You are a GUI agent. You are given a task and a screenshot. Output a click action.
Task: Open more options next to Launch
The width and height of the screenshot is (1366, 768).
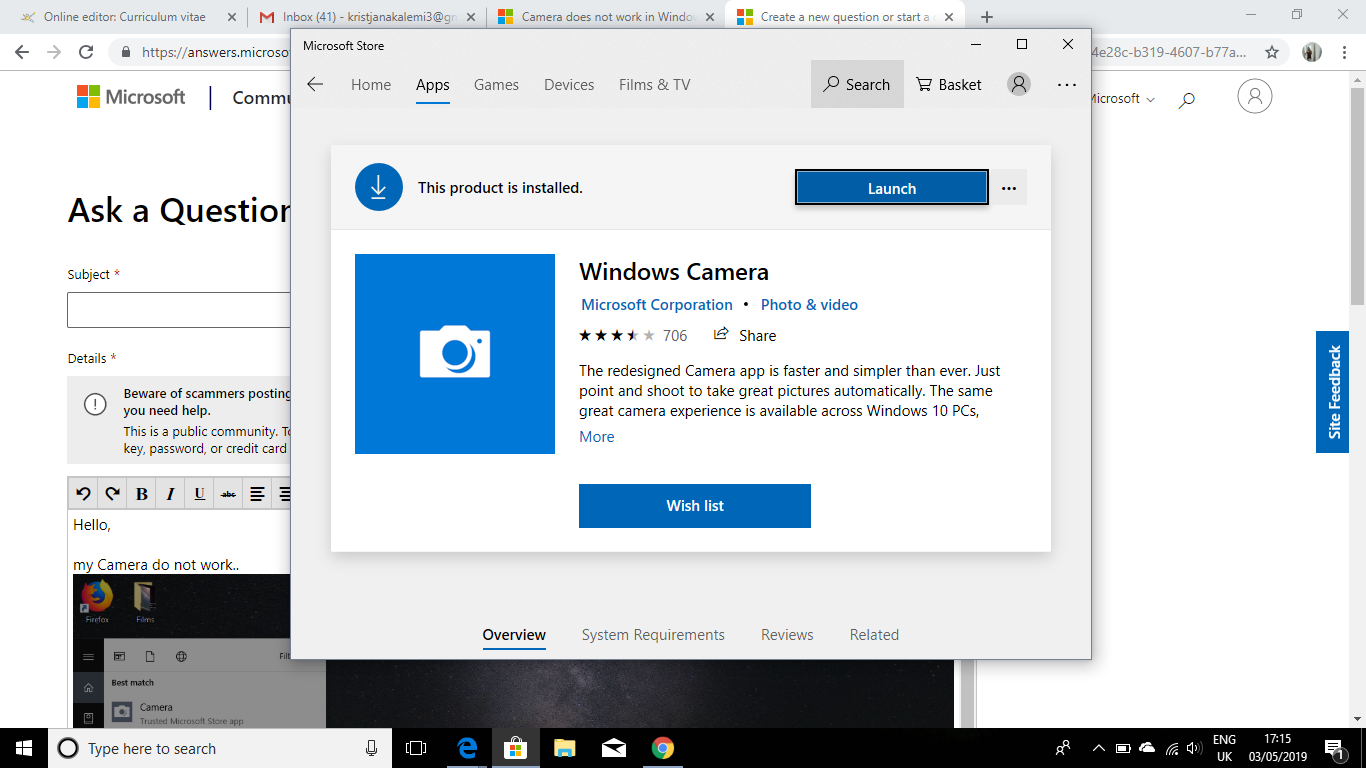pyautogui.click(x=1009, y=188)
